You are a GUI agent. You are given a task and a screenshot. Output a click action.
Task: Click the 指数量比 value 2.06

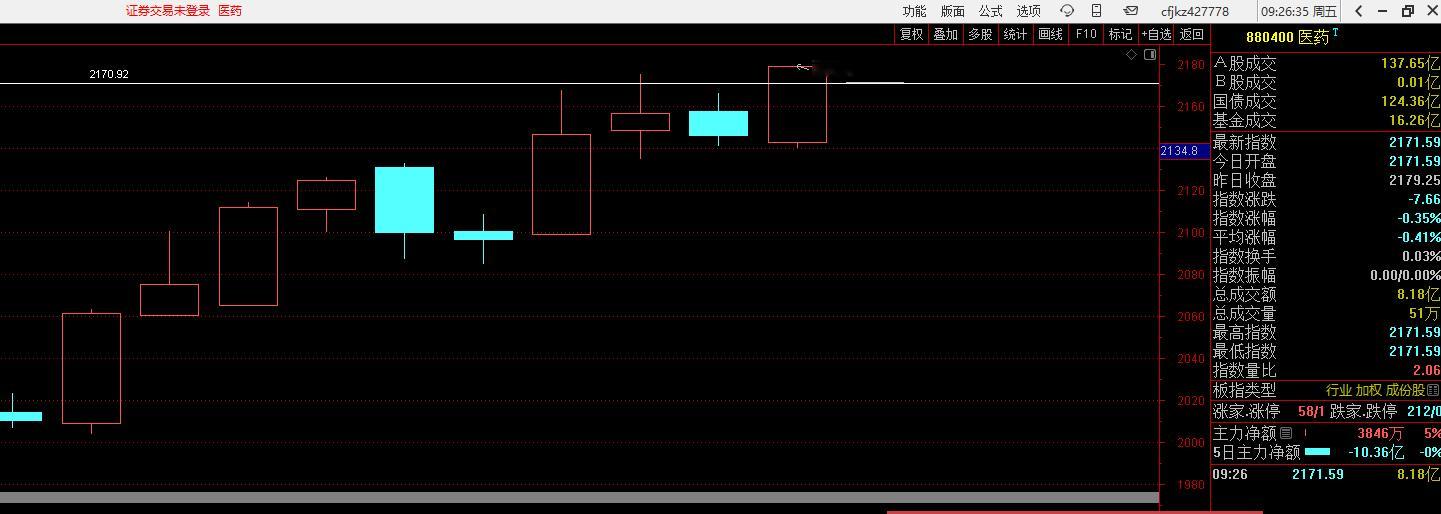1426,370
